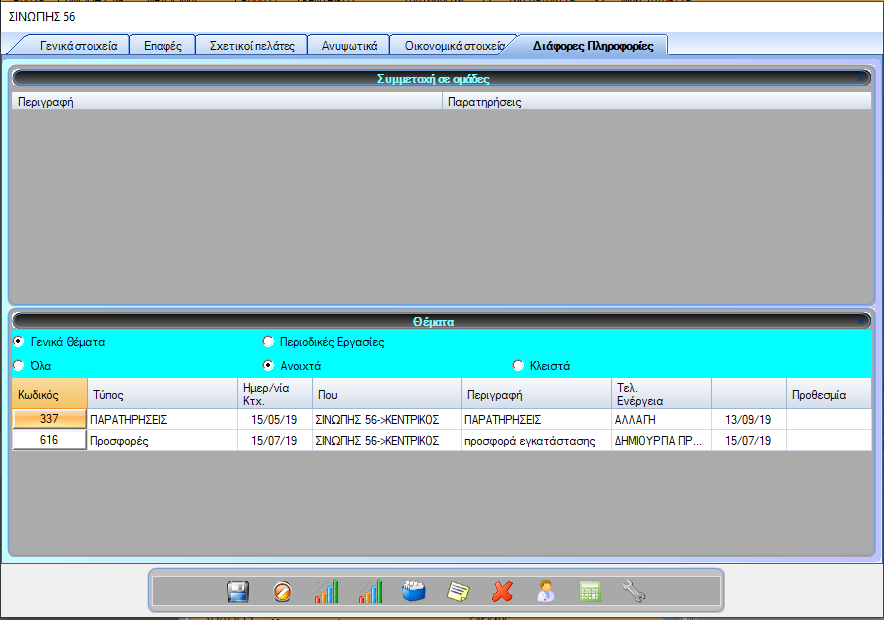Open the Επαφές tab
884x620 pixels.
pyautogui.click(x=162, y=46)
